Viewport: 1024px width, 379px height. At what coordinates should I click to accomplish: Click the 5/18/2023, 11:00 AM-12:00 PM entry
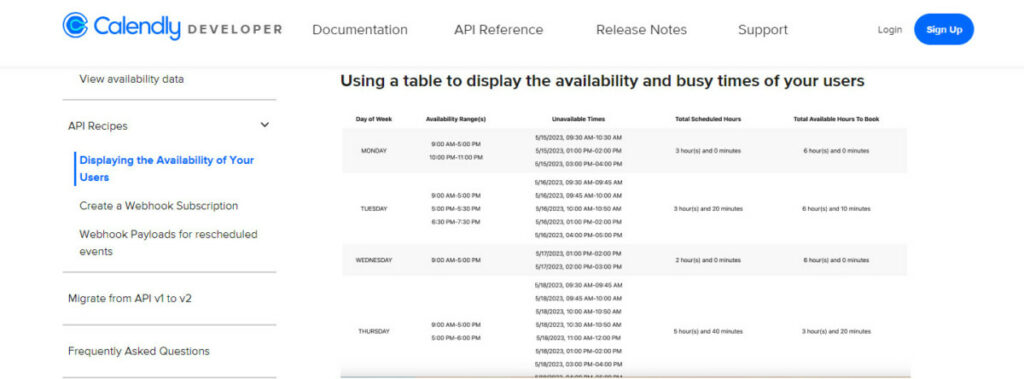[578, 338]
